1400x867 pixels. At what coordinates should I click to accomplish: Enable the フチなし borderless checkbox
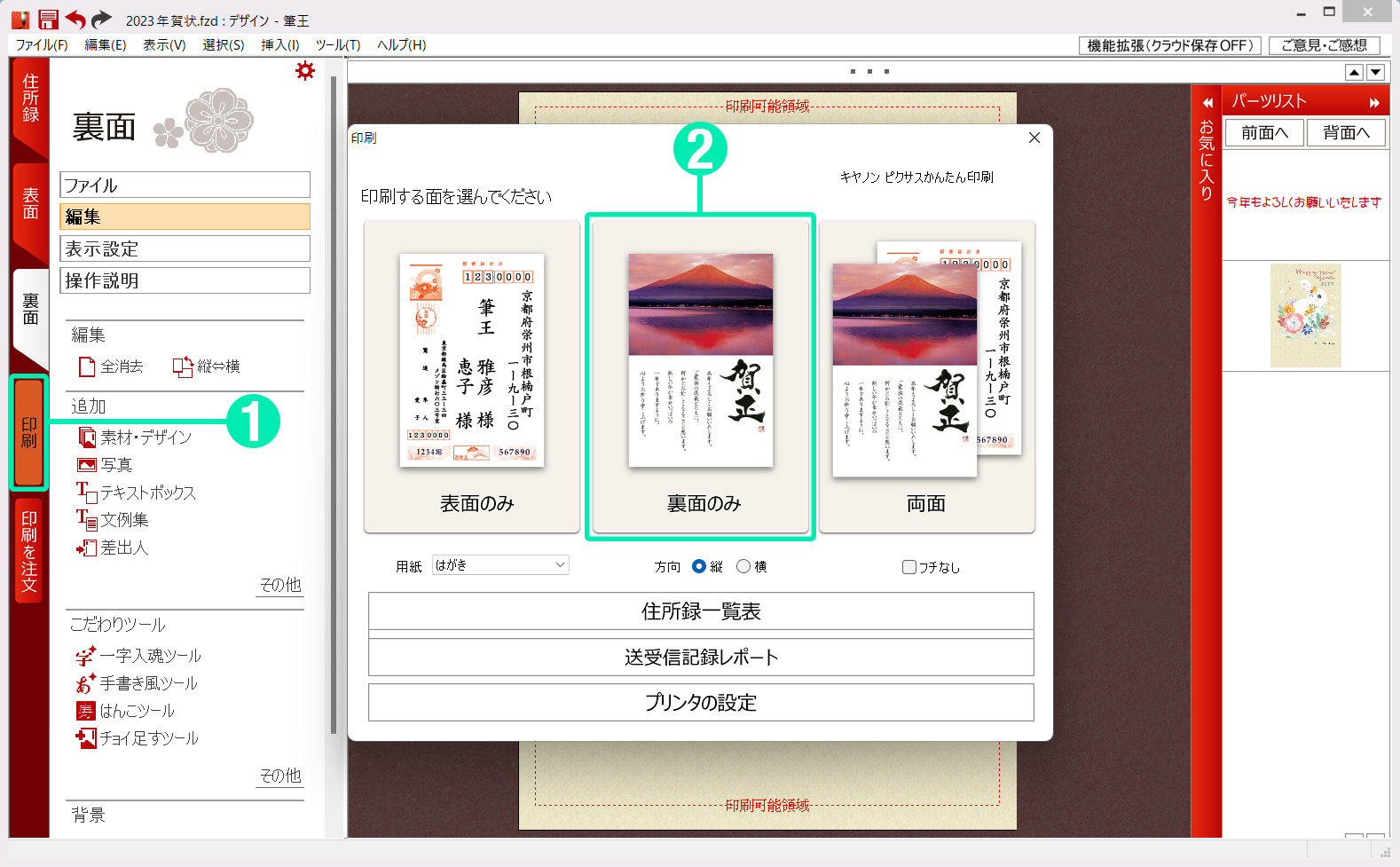click(908, 567)
